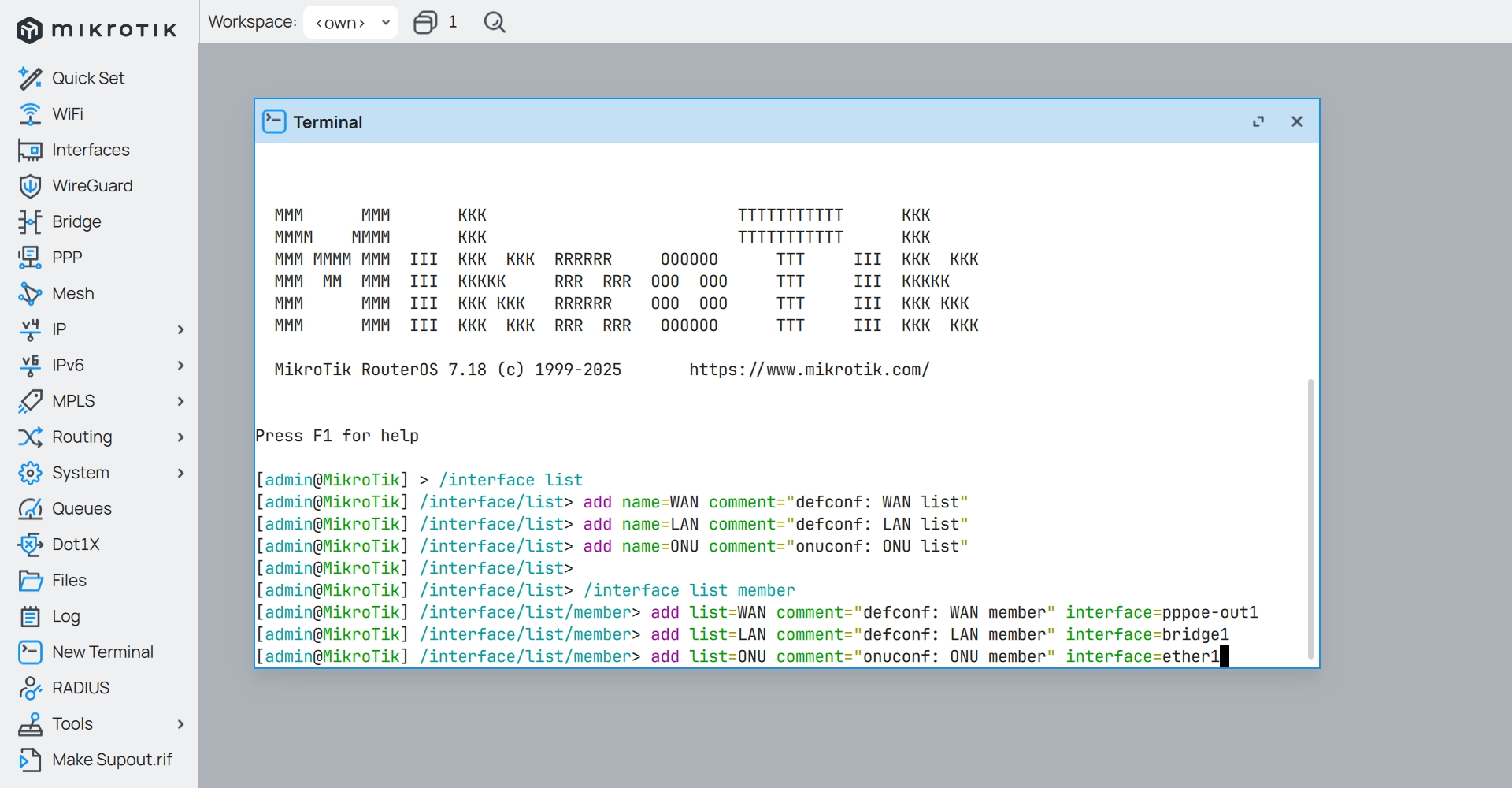
Task: Open the Log menu item
Action: 99,616
